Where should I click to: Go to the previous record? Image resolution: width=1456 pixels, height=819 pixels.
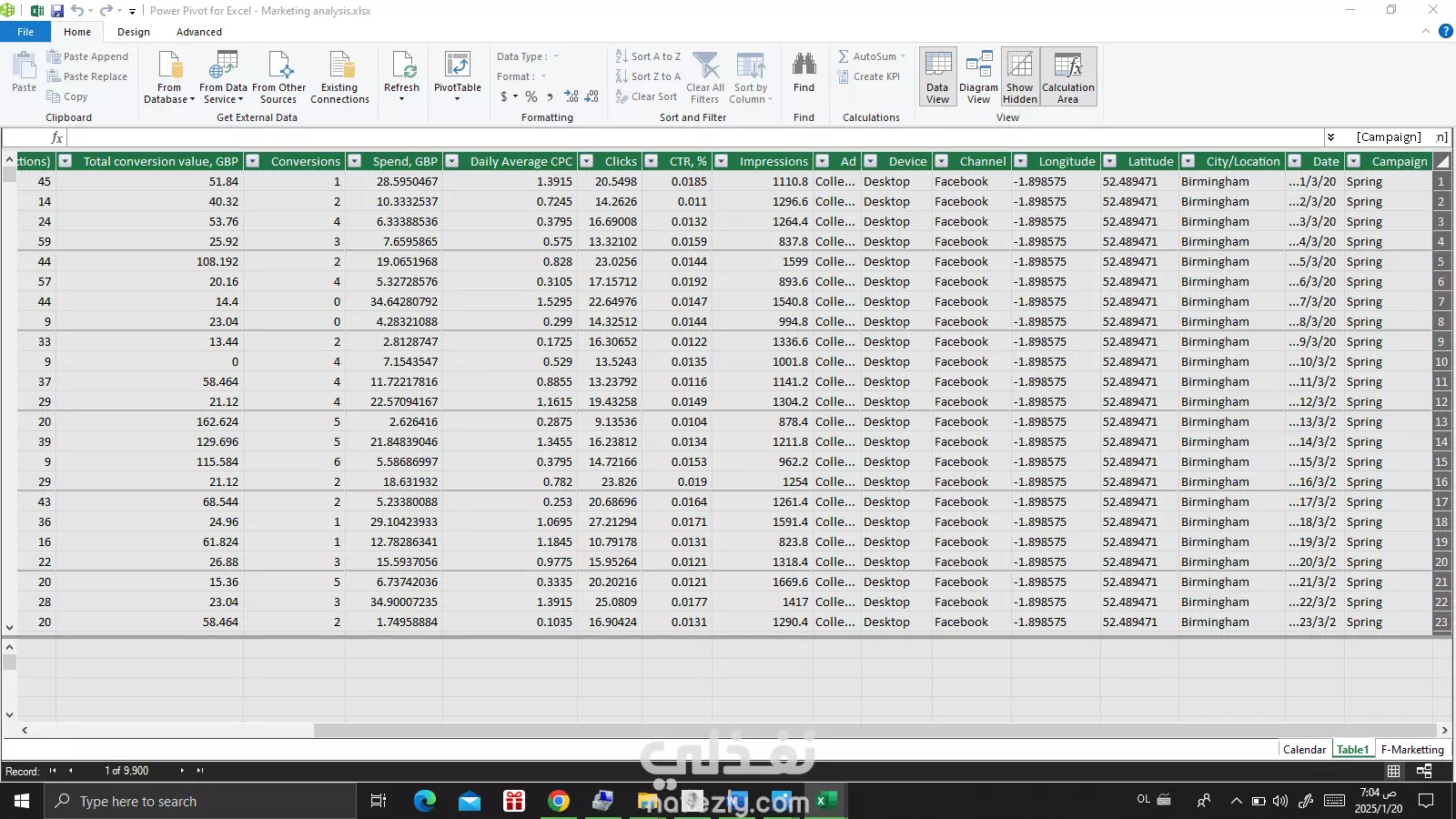71,771
